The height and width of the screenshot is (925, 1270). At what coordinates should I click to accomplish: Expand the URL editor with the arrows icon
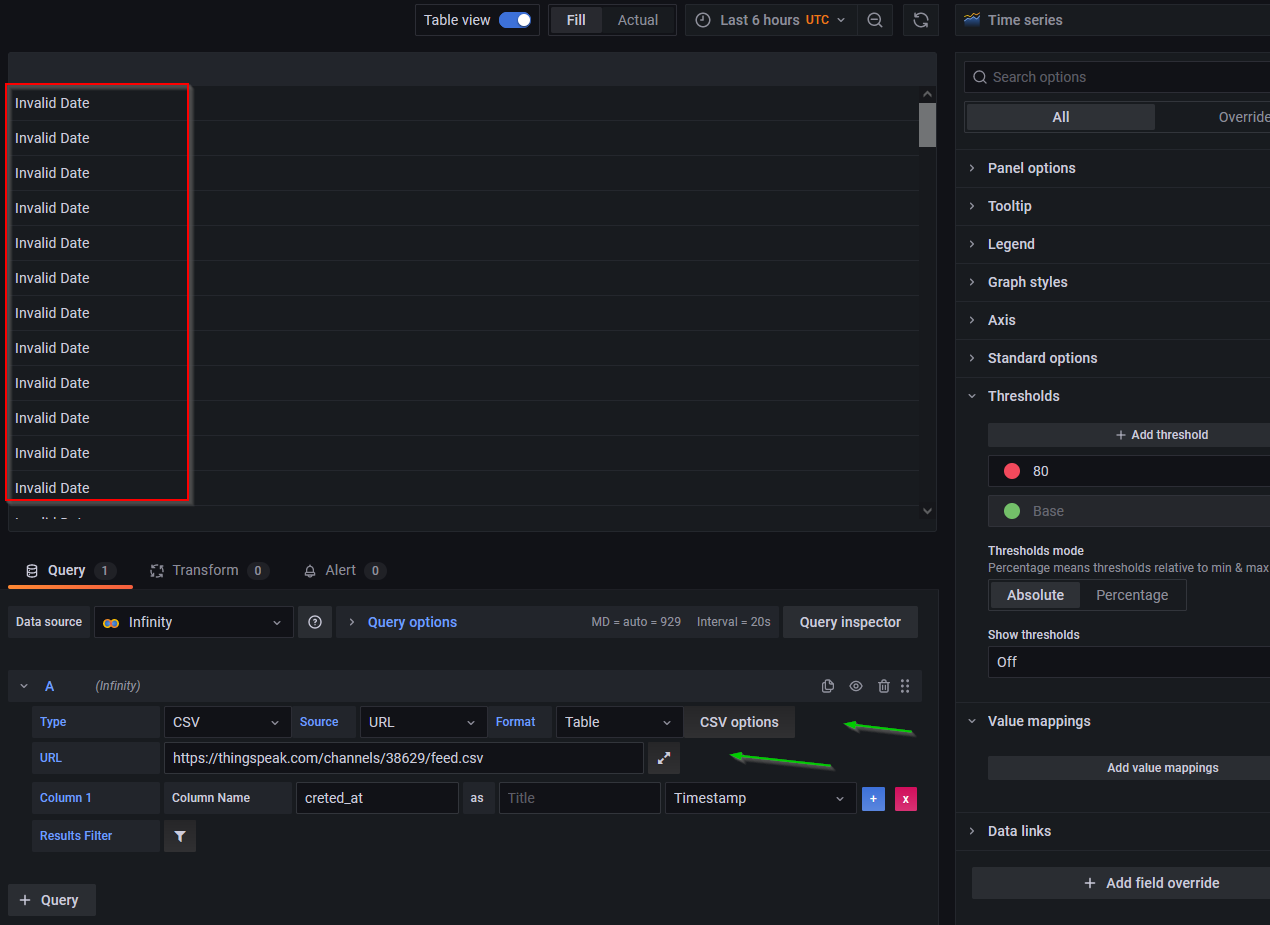click(663, 758)
